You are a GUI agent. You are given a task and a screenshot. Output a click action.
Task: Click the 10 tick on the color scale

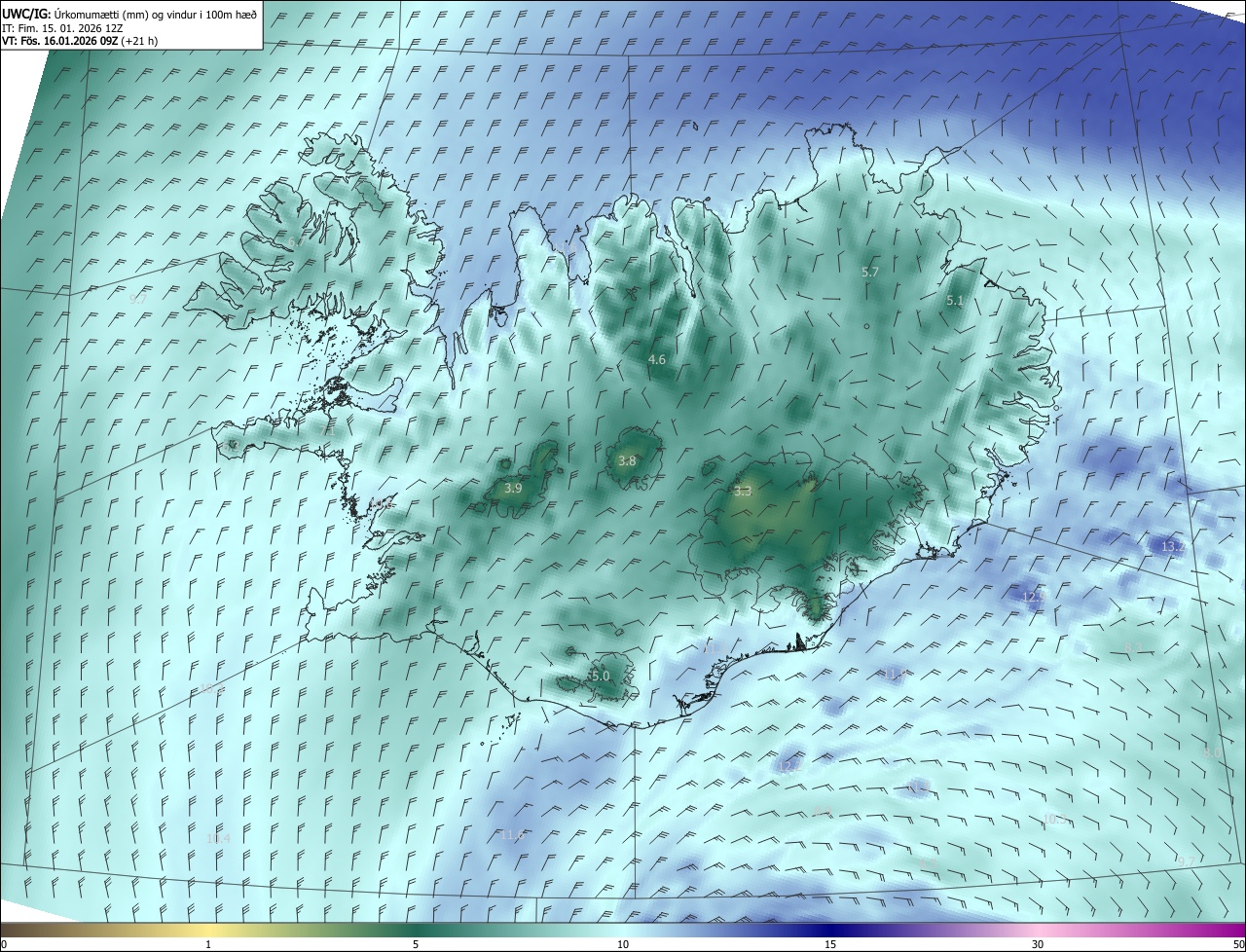pyautogui.click(x=623, y=944)
